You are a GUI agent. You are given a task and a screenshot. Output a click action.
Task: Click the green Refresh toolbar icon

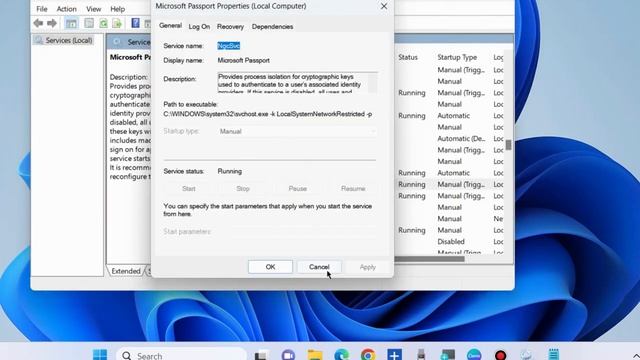click(103, 23)
